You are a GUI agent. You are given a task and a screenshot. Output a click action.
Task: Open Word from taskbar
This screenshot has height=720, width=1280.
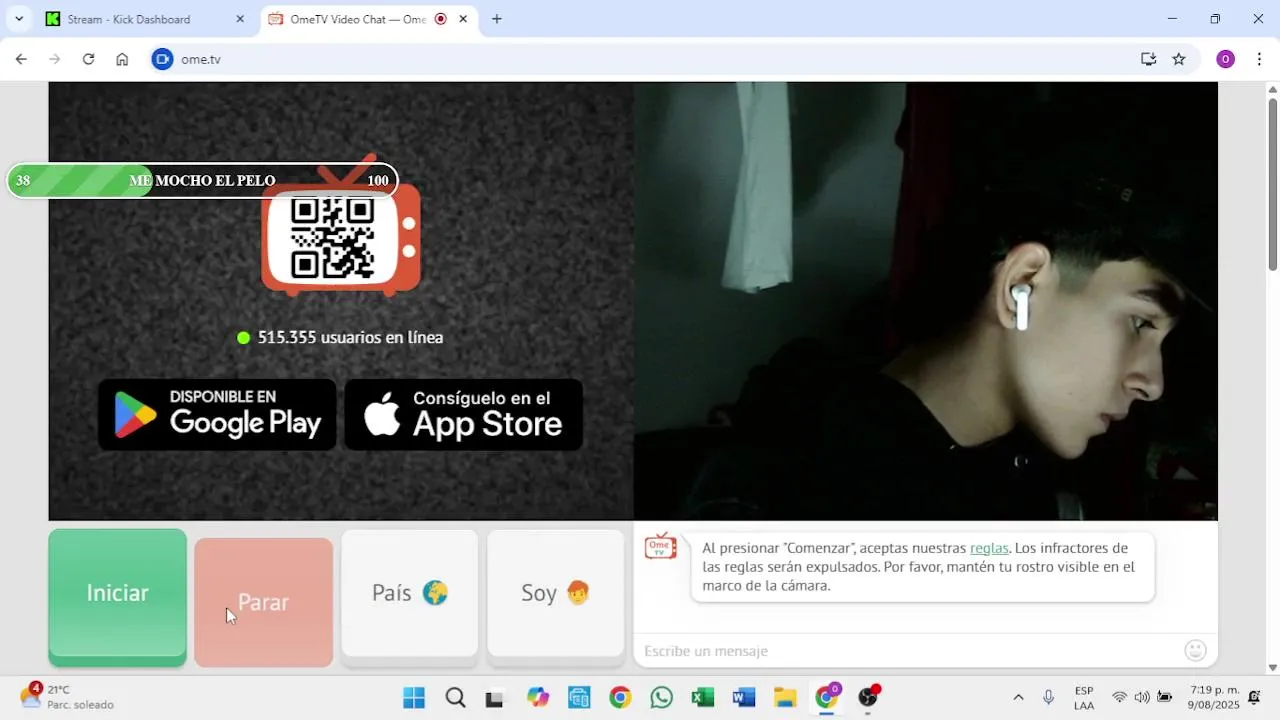pyautogui.click(x=743, y=698)
